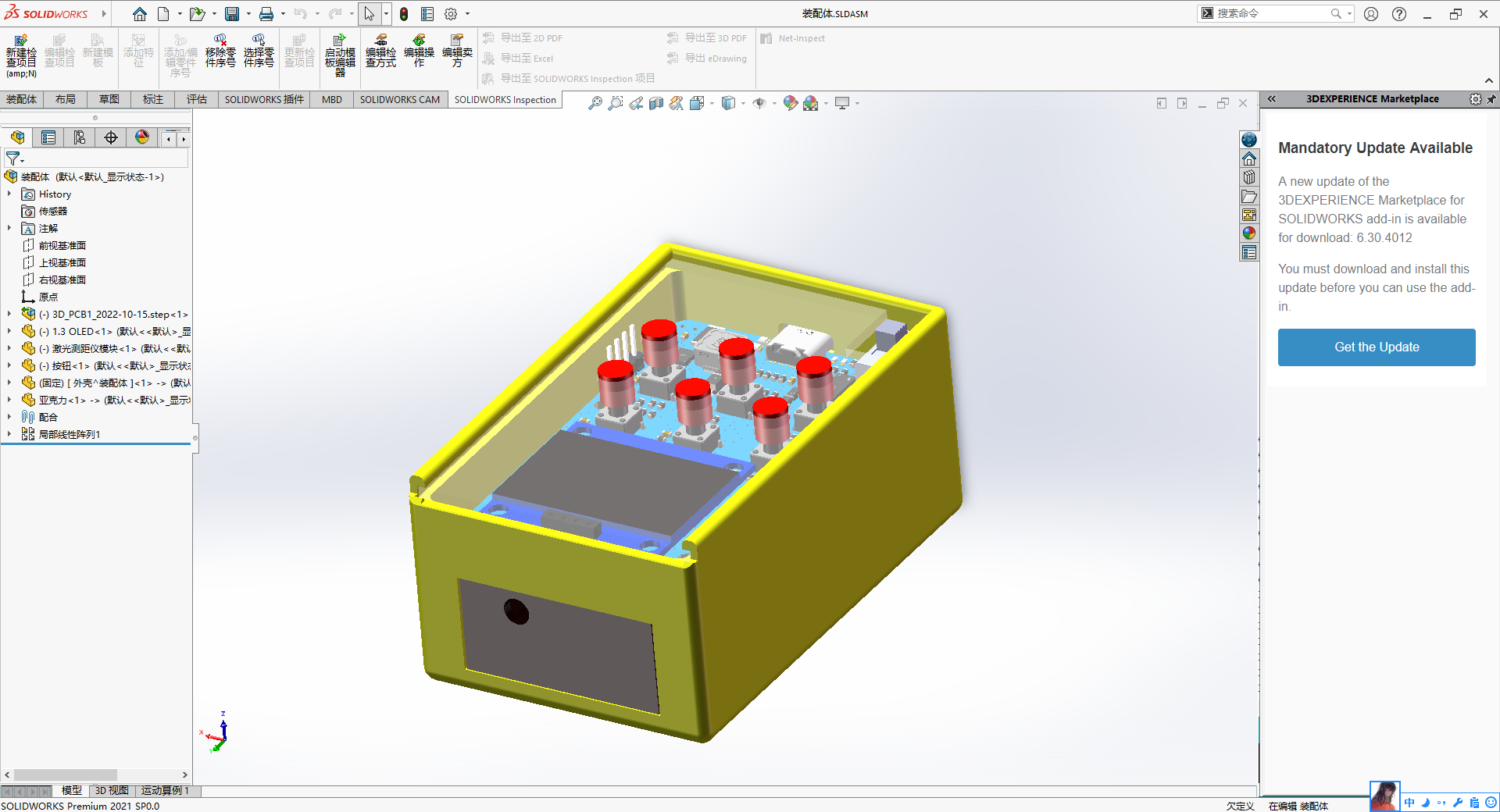
Task: Expand the 1.3 OLED component node
Action: click(9, 331)
